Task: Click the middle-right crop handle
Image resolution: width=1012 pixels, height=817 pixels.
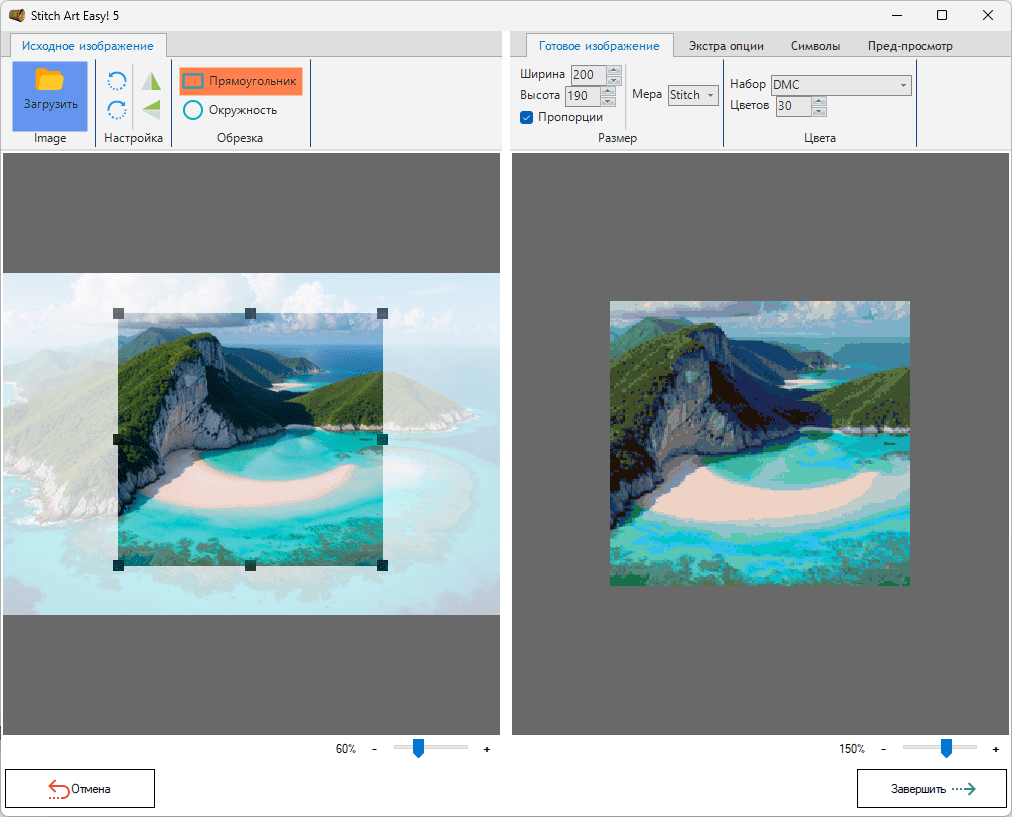Action: [x=383, y=439]
